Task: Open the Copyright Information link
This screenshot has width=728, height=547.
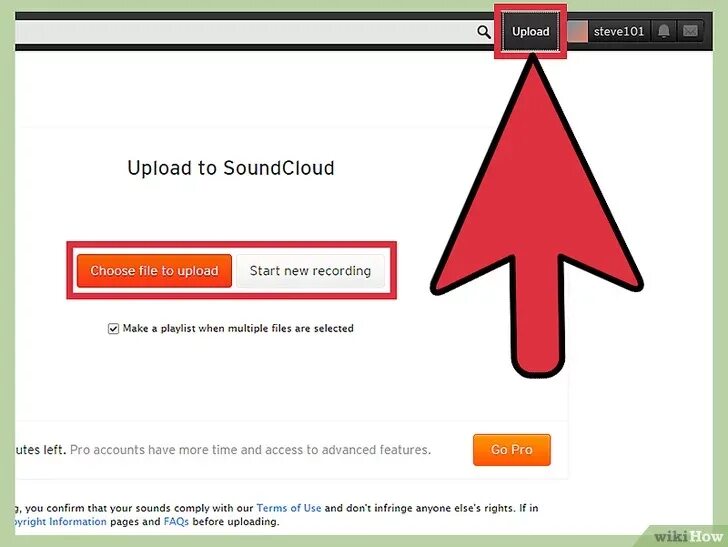Action: tap(61, 521)
